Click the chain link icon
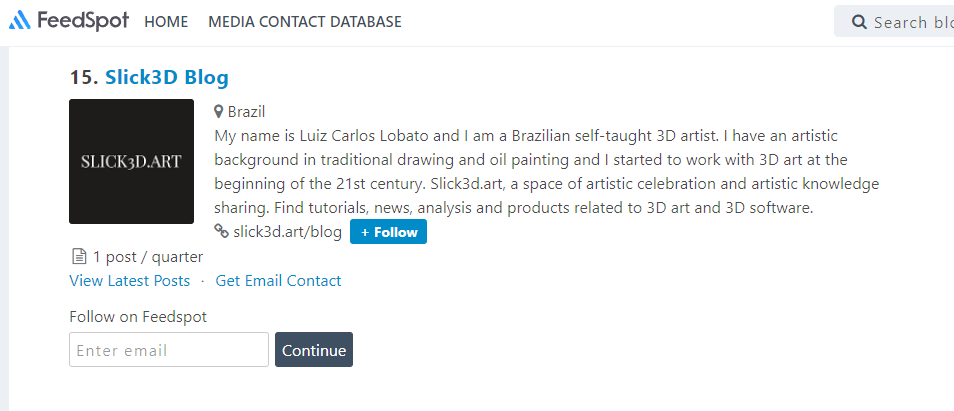 tap(221, 232)
